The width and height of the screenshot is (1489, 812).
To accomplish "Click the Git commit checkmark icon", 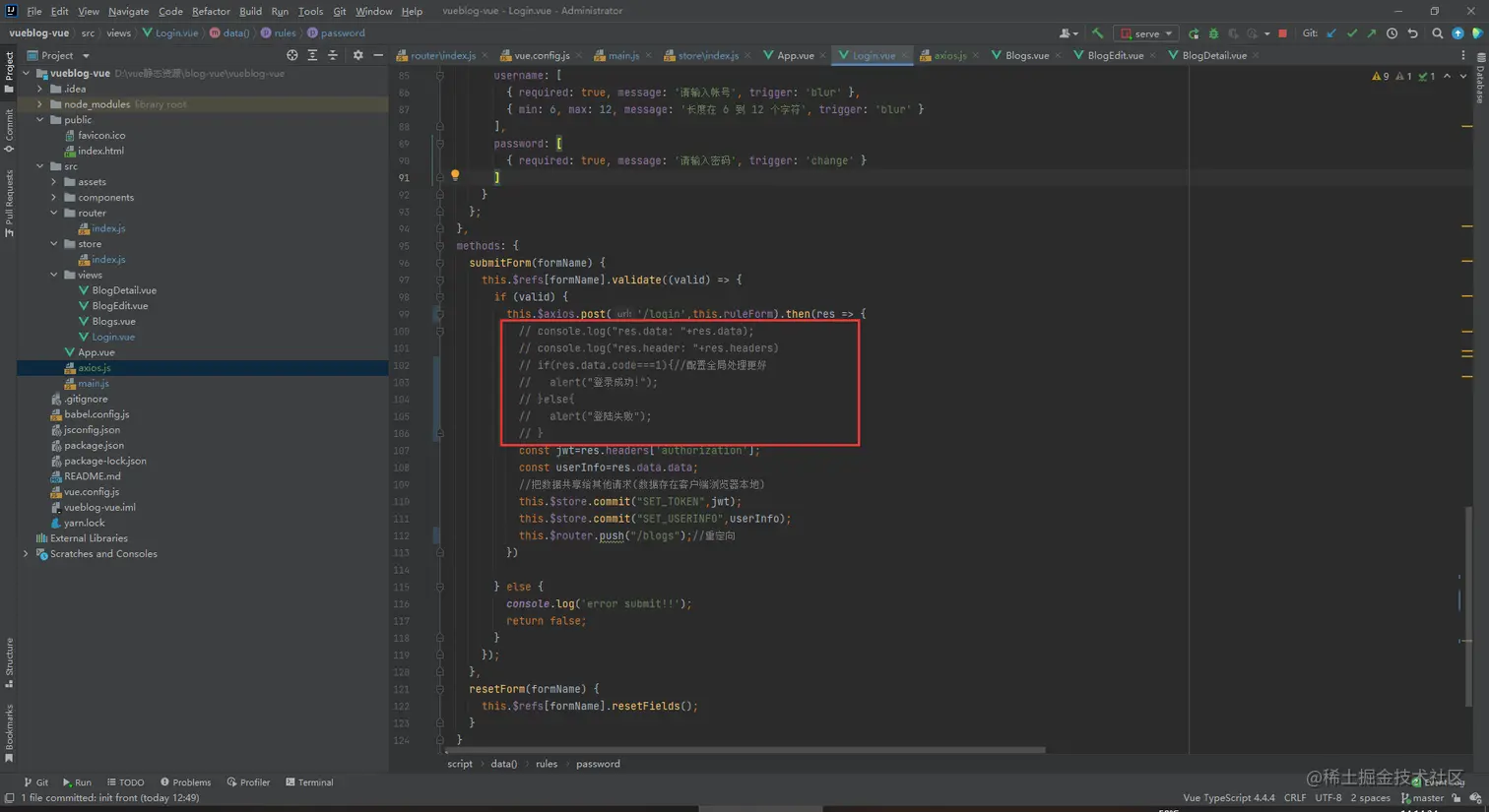I will (x=1351, y=33).
